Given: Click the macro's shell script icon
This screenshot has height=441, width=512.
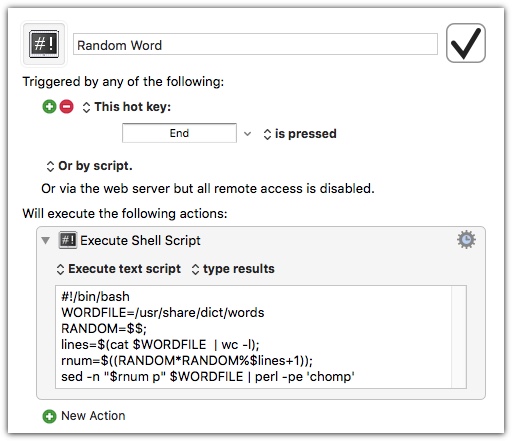Looking at the screenshot, I should pyautogui.click(x=44, y=44).
